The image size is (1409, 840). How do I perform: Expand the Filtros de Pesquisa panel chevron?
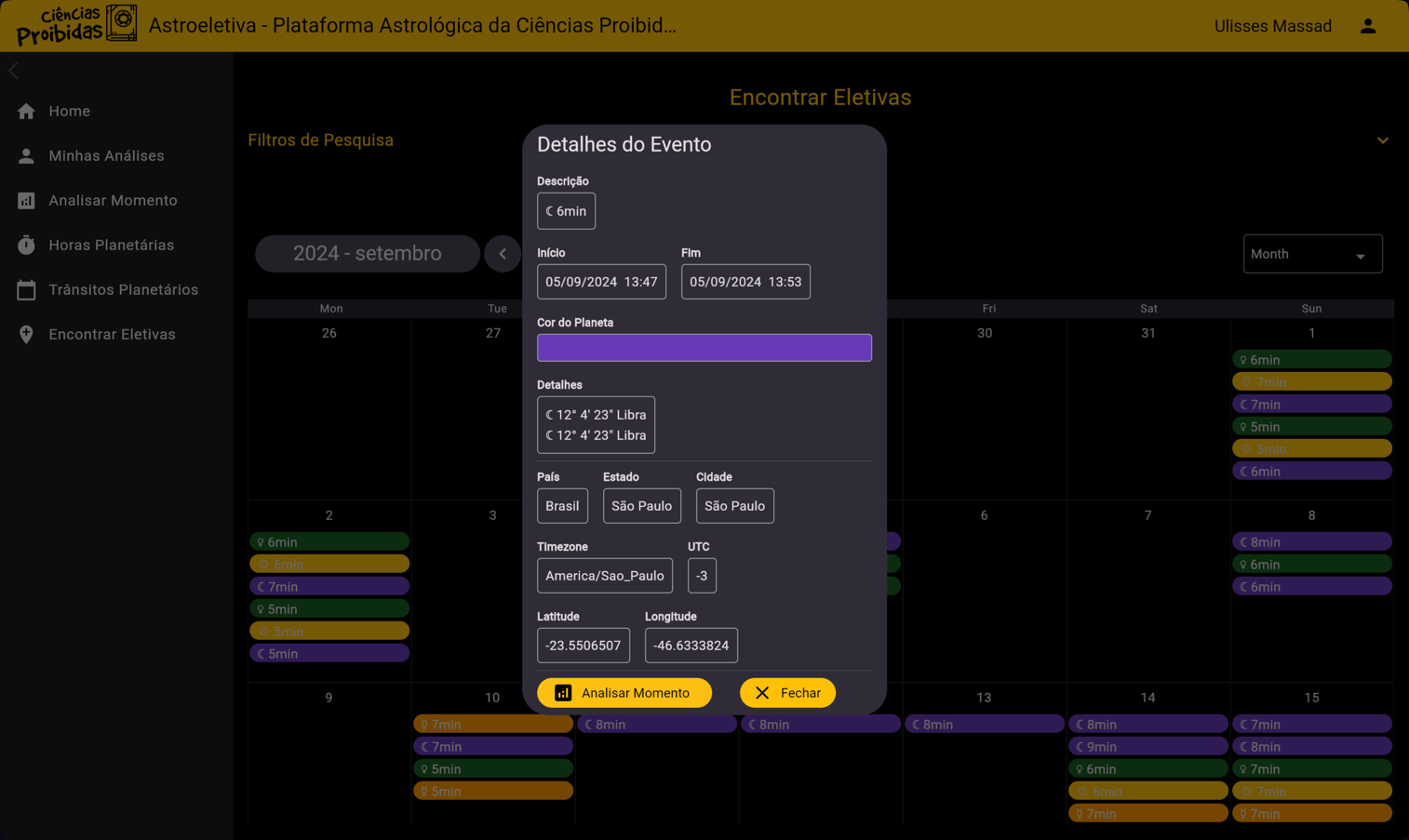(1382, 140)
